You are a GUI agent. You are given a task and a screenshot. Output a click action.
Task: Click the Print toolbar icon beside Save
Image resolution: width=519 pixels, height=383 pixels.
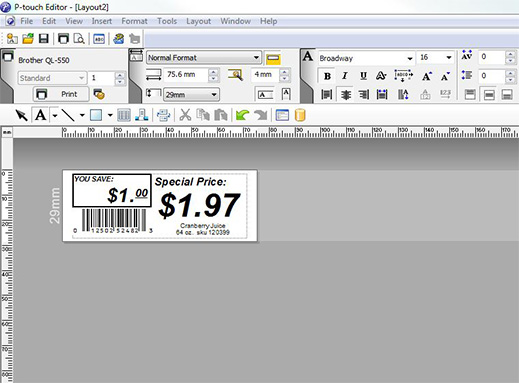point(63,39)
